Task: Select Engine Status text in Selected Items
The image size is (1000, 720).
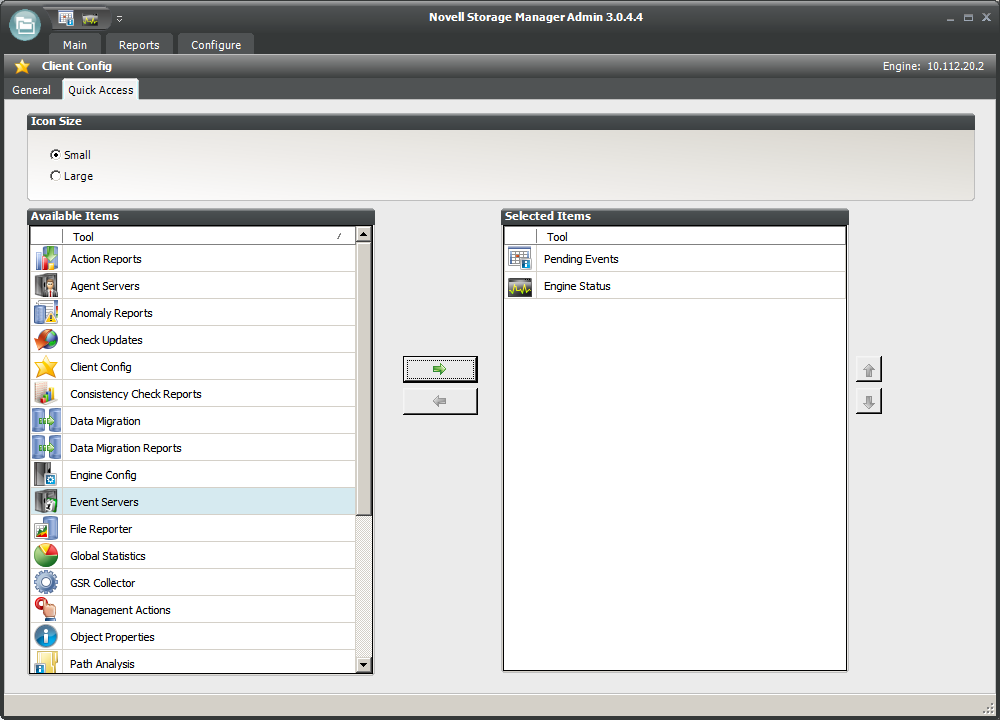Action: (577, 286)
